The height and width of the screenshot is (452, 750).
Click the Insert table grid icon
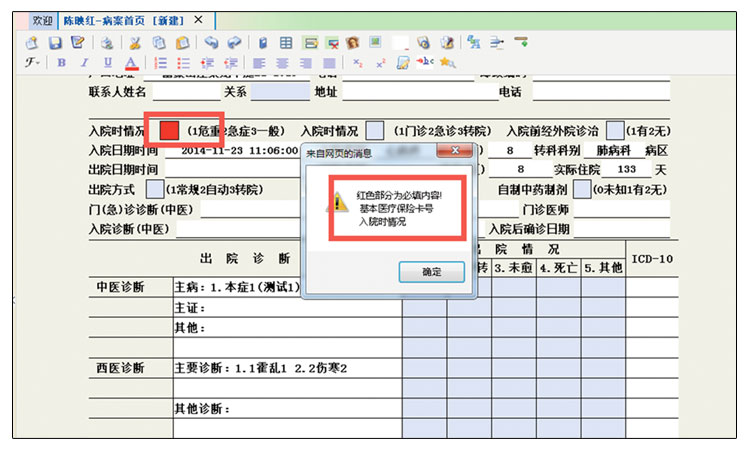click(286, 43)
